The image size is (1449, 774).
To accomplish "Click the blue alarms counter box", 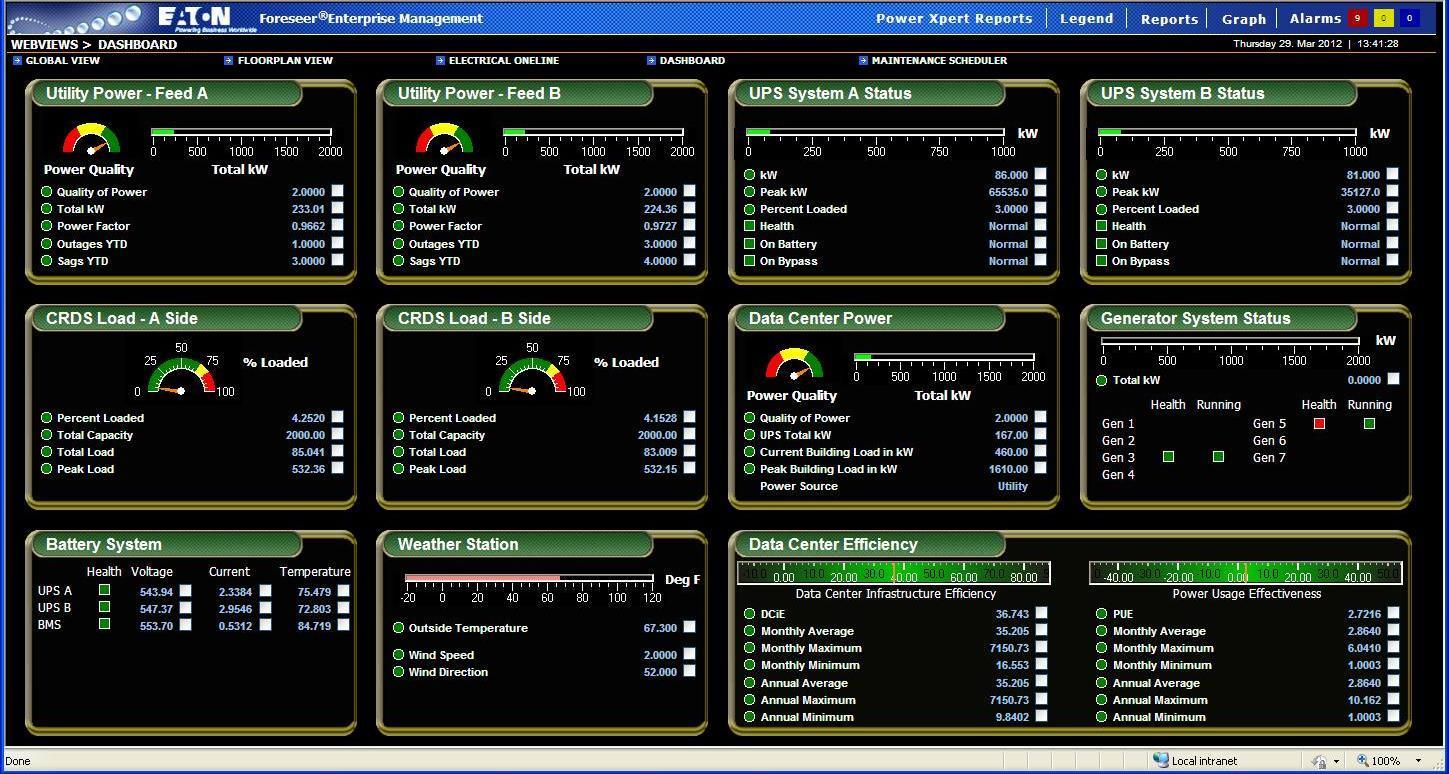I will click(x=1409, y=18).
